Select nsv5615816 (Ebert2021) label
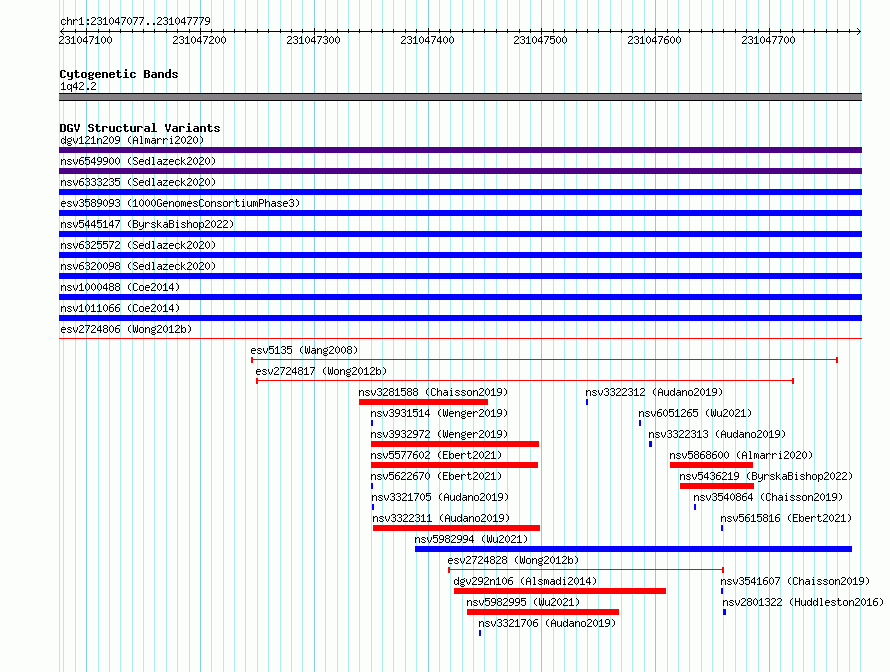The width and height of the screenshot is (890, 672). click(786, 518)
